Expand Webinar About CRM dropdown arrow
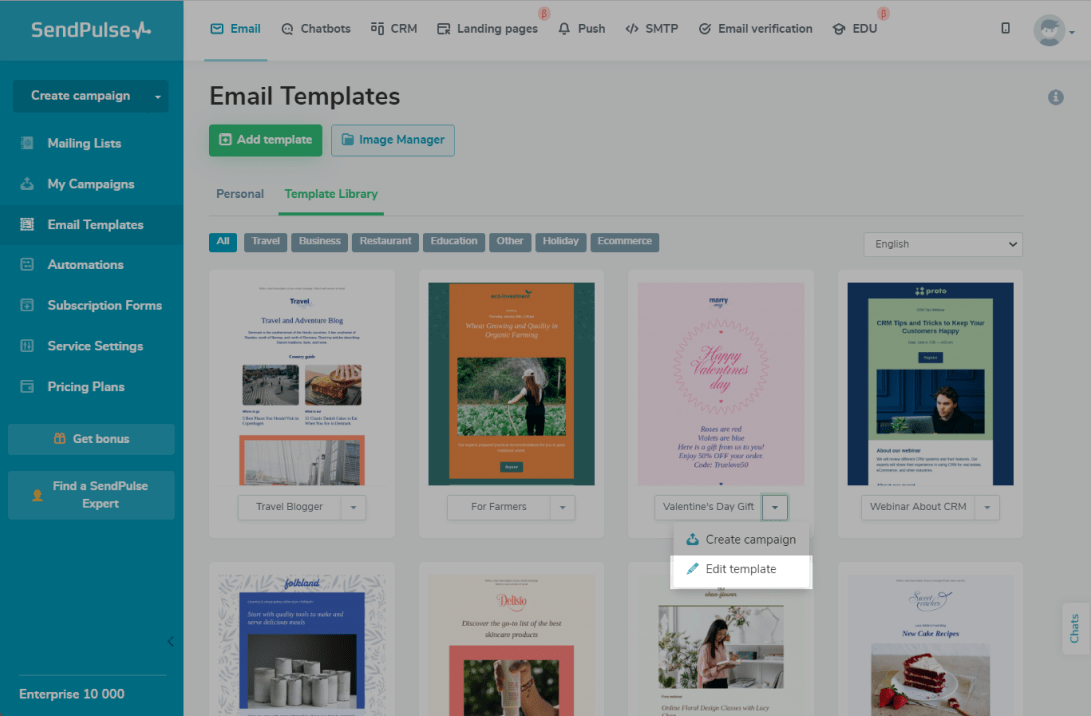This screenshot has width=1091, height=716. click(x=987, y=507)
